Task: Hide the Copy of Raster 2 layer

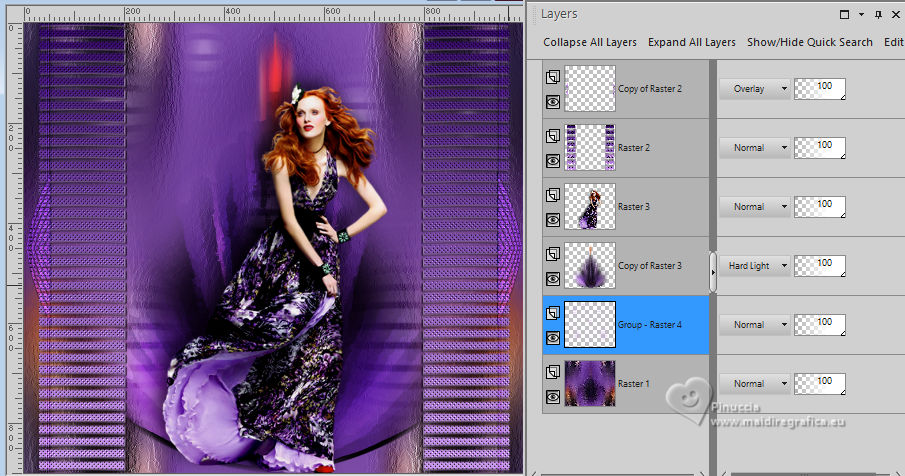Action: click(x=552, y=101)
